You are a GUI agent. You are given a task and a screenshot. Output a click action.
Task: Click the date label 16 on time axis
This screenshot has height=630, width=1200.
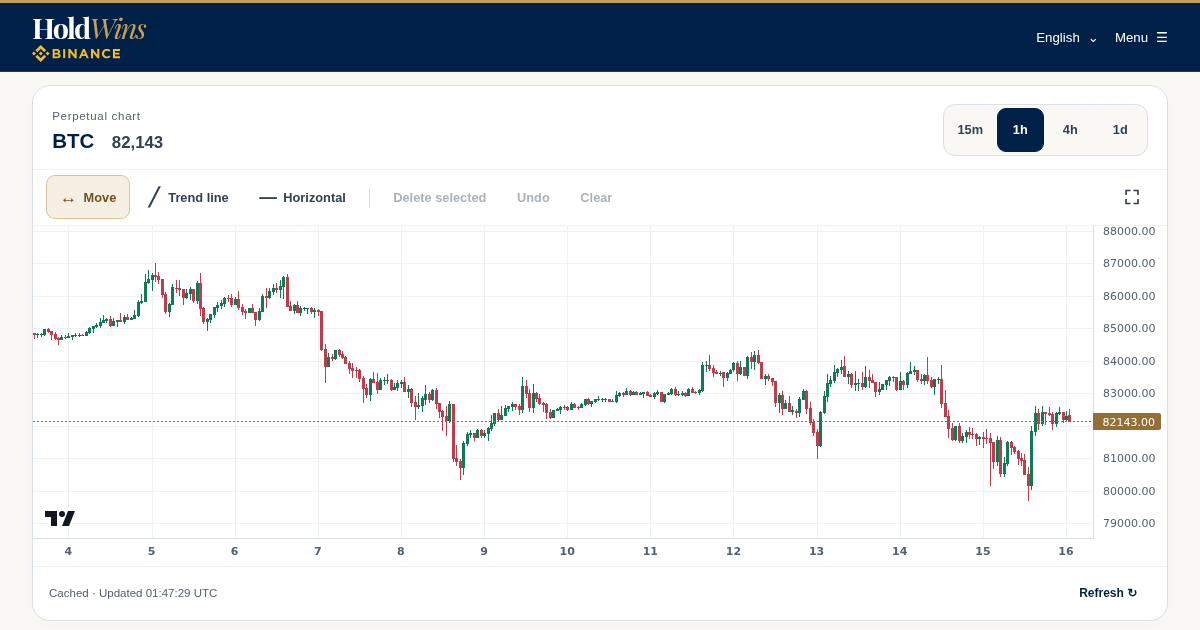point(1066,551)
